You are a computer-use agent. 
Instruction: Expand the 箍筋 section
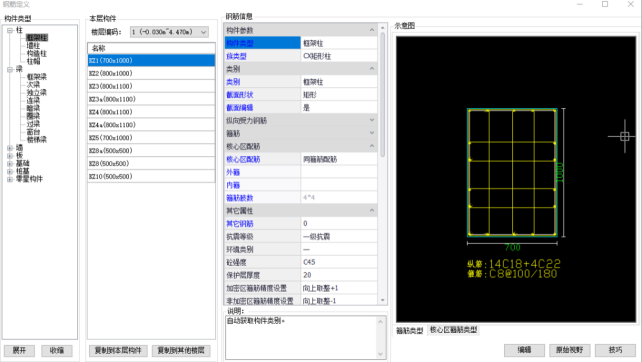pos(372,133)
